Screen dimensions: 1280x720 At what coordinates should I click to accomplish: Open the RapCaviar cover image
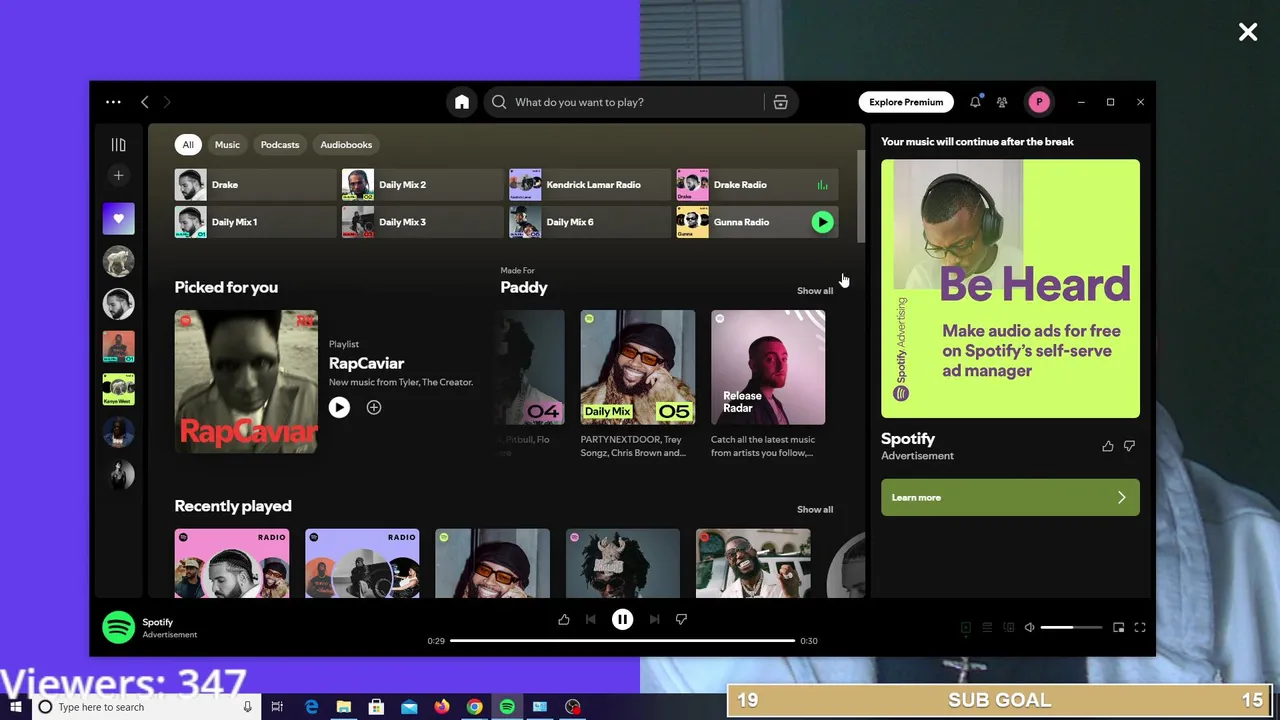tap(246, 382)
